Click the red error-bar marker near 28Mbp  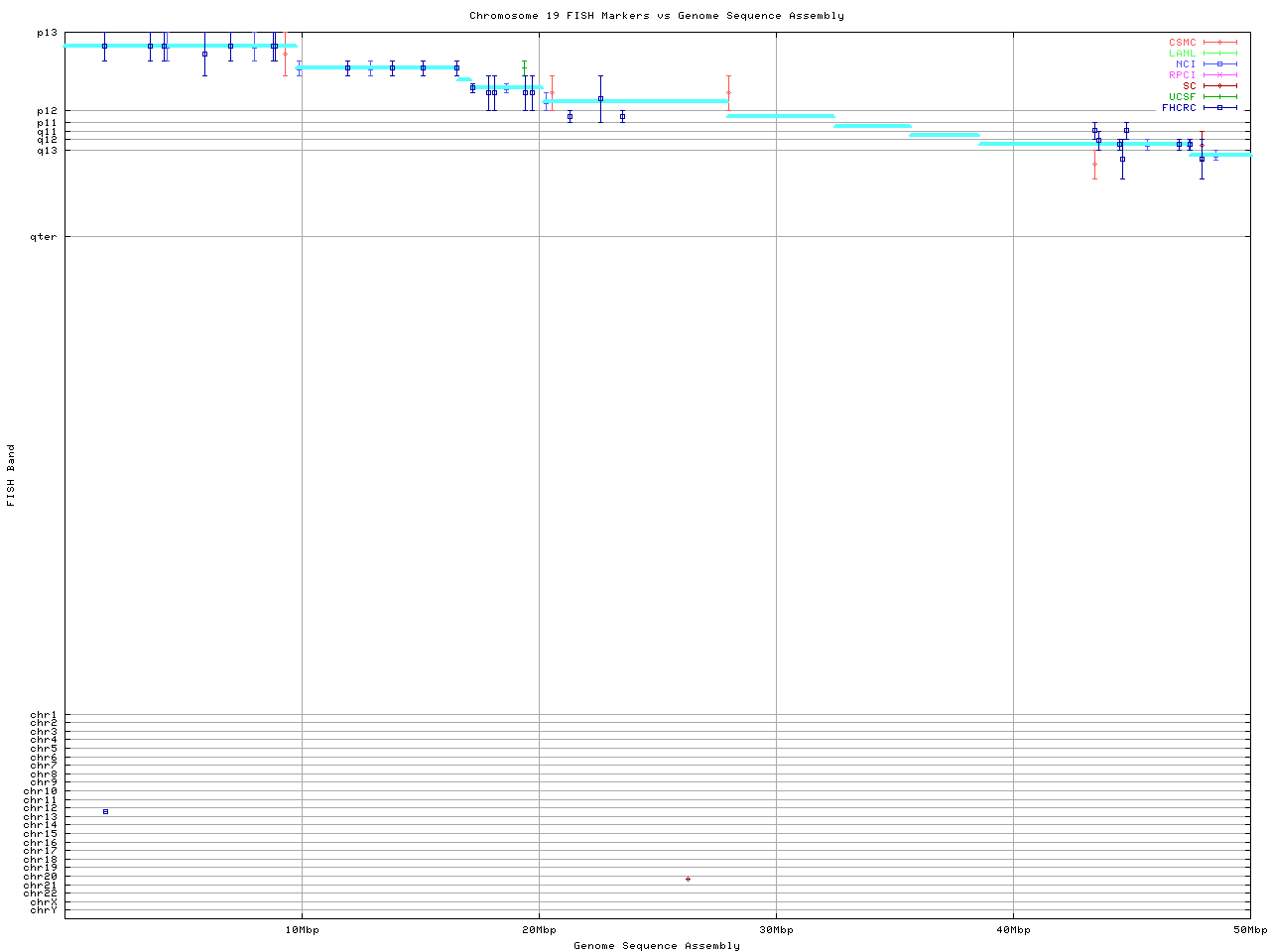728,93
